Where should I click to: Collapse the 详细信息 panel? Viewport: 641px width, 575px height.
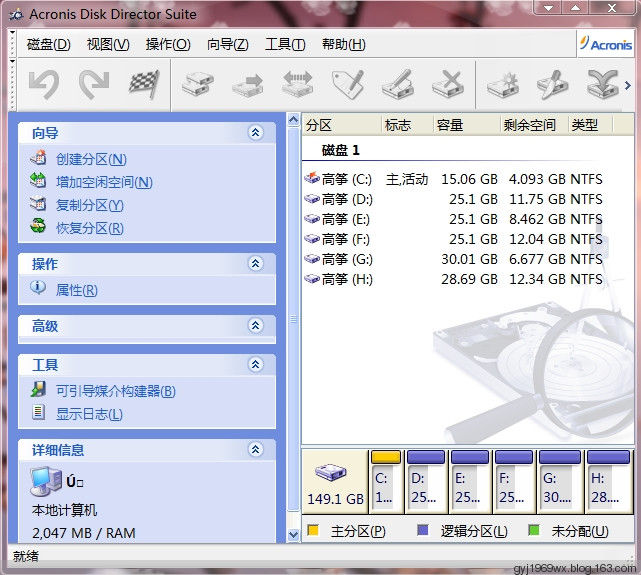tap(256, 449)
